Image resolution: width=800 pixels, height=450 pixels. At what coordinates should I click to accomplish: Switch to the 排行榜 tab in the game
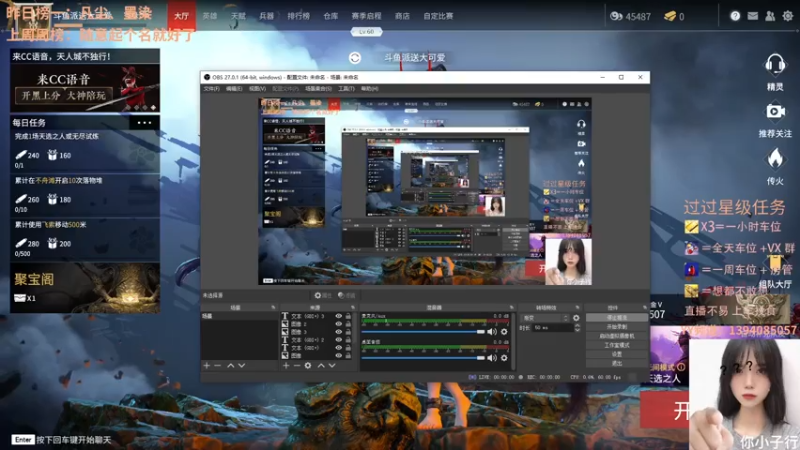pos(298,16)
